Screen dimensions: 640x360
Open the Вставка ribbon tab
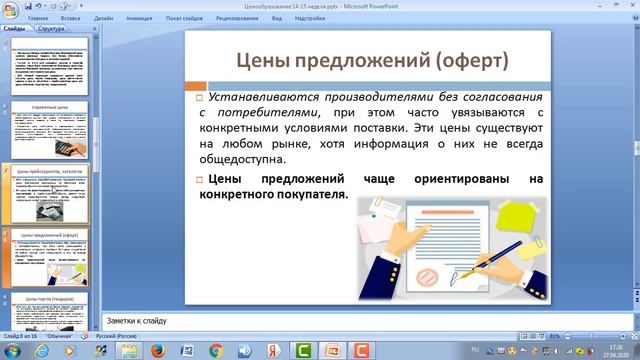[70, 18]
